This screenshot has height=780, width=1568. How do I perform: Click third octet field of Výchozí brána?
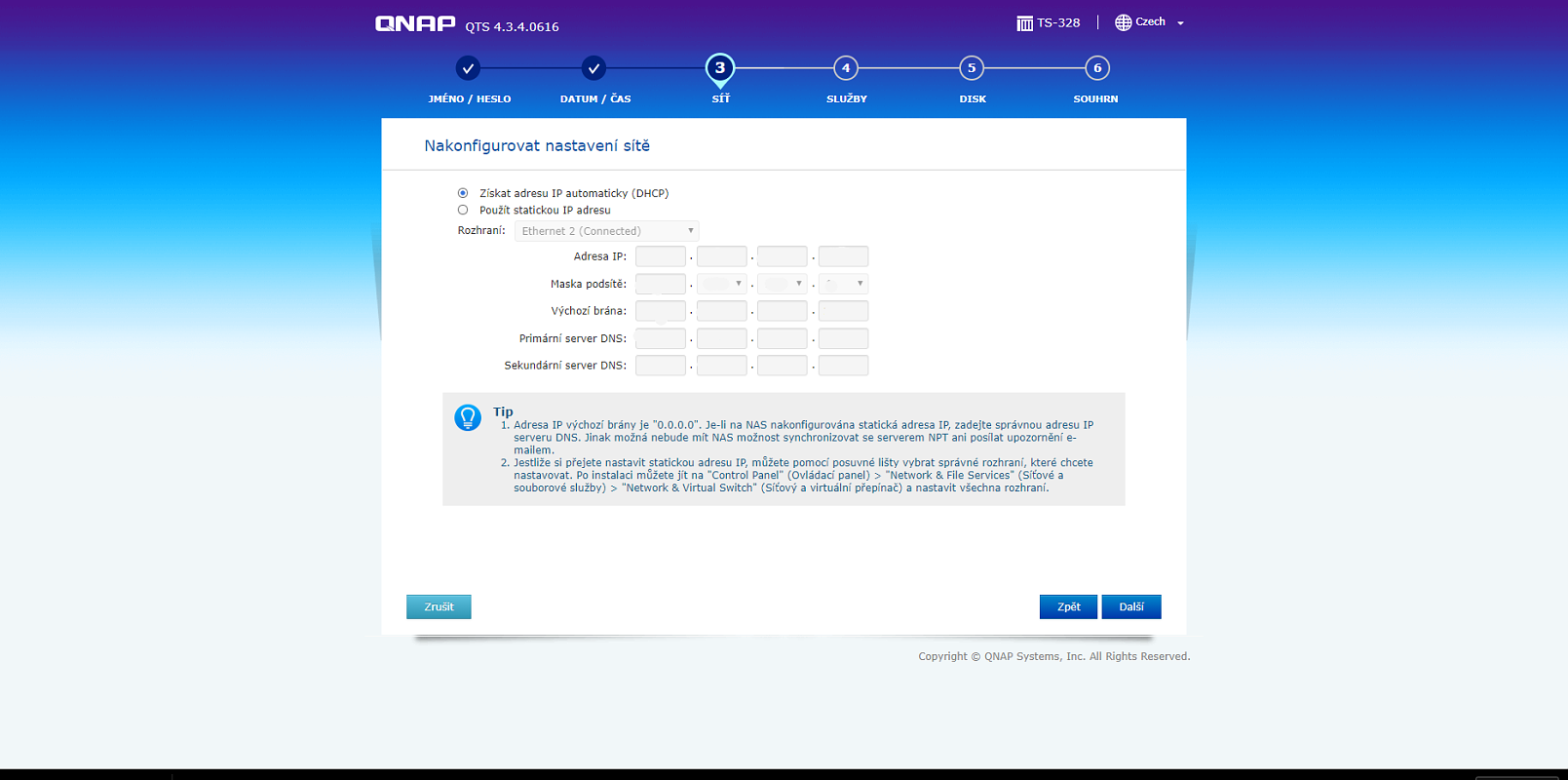[783, 311]
